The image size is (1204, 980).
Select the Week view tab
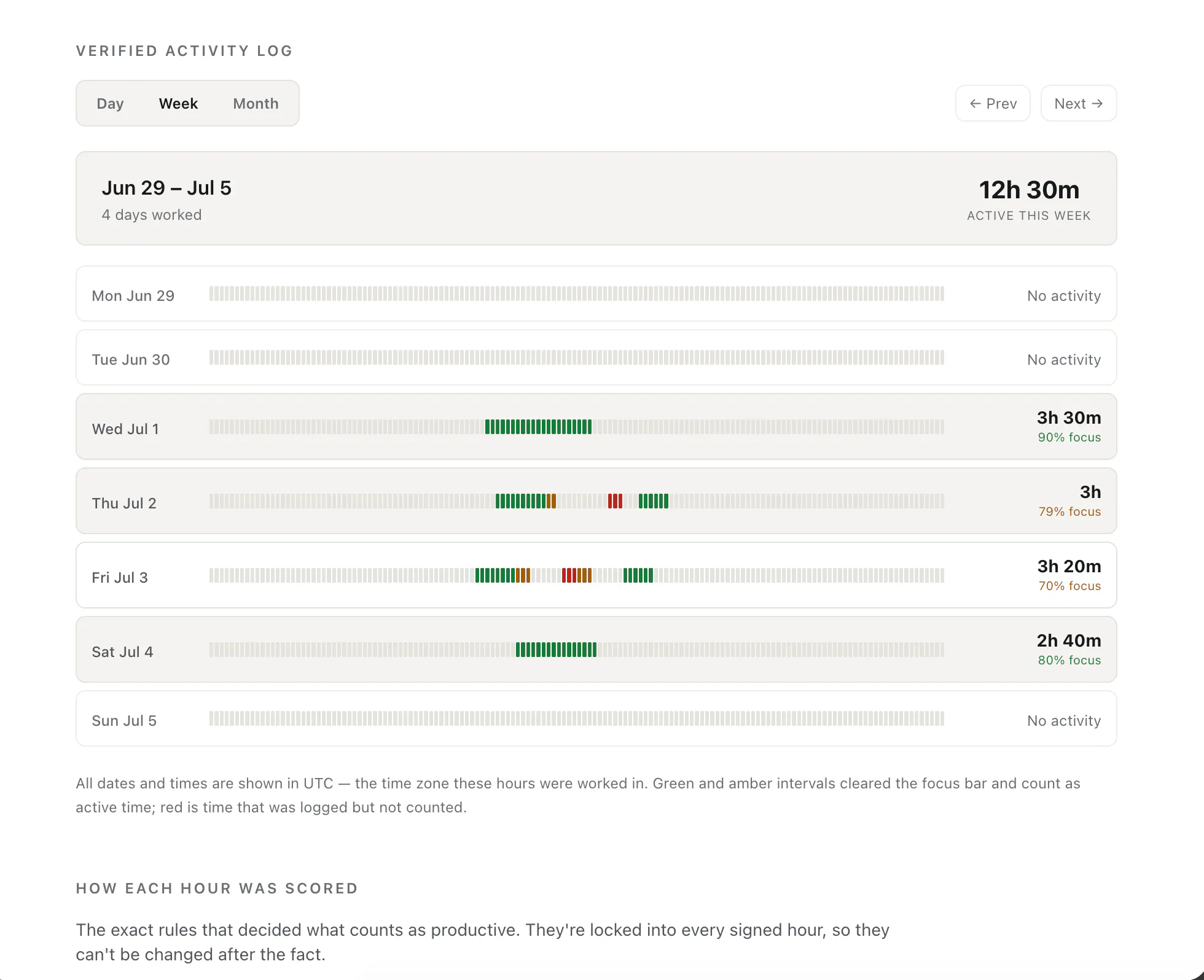pyautogui.click(x=178, y=103)
